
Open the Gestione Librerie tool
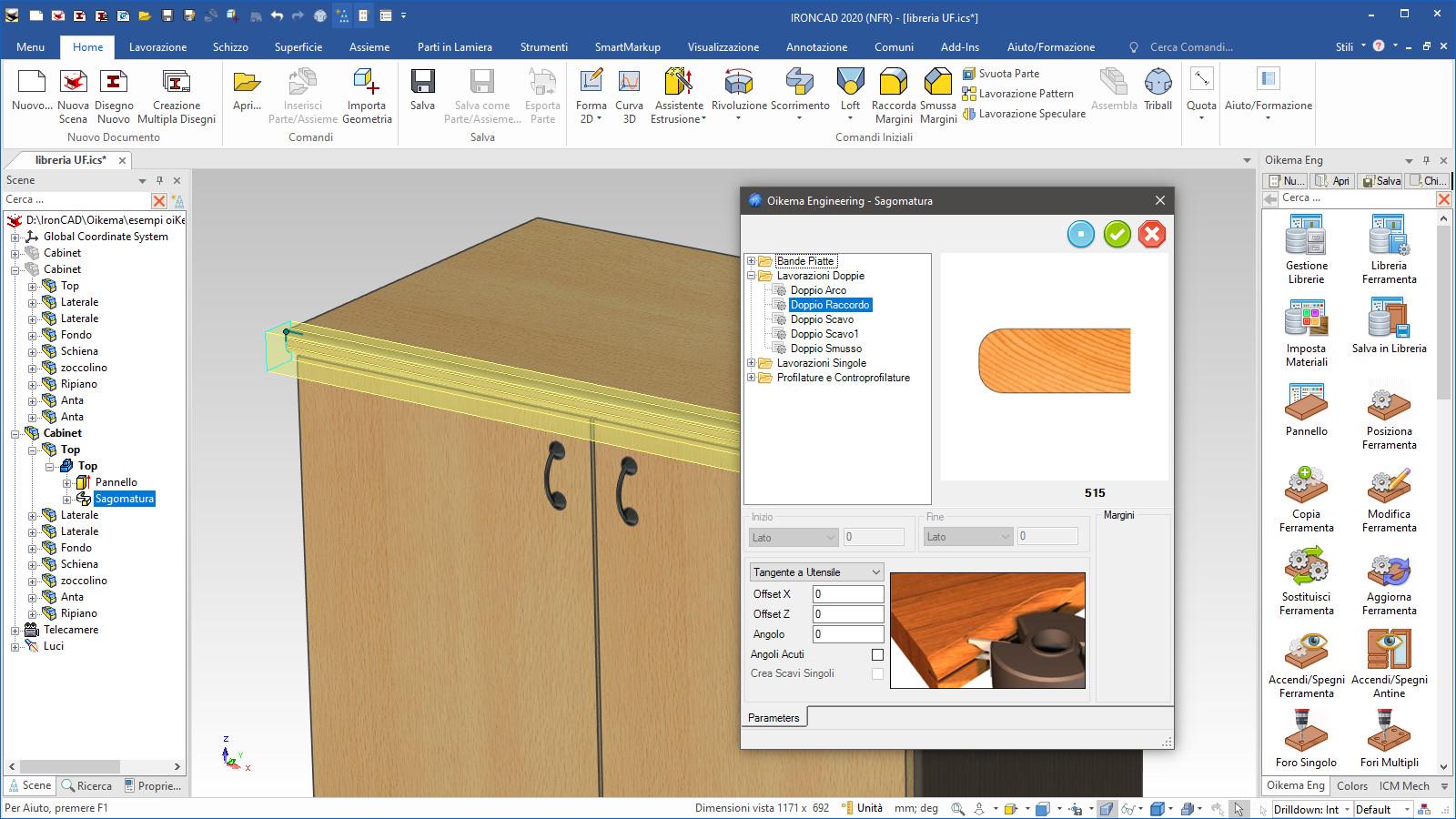coord(1306,237)
